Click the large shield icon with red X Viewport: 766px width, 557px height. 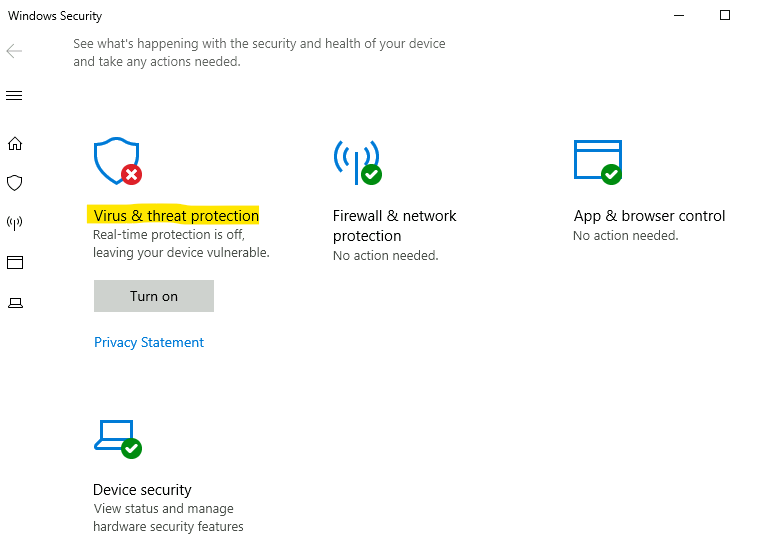coord(116,161)
